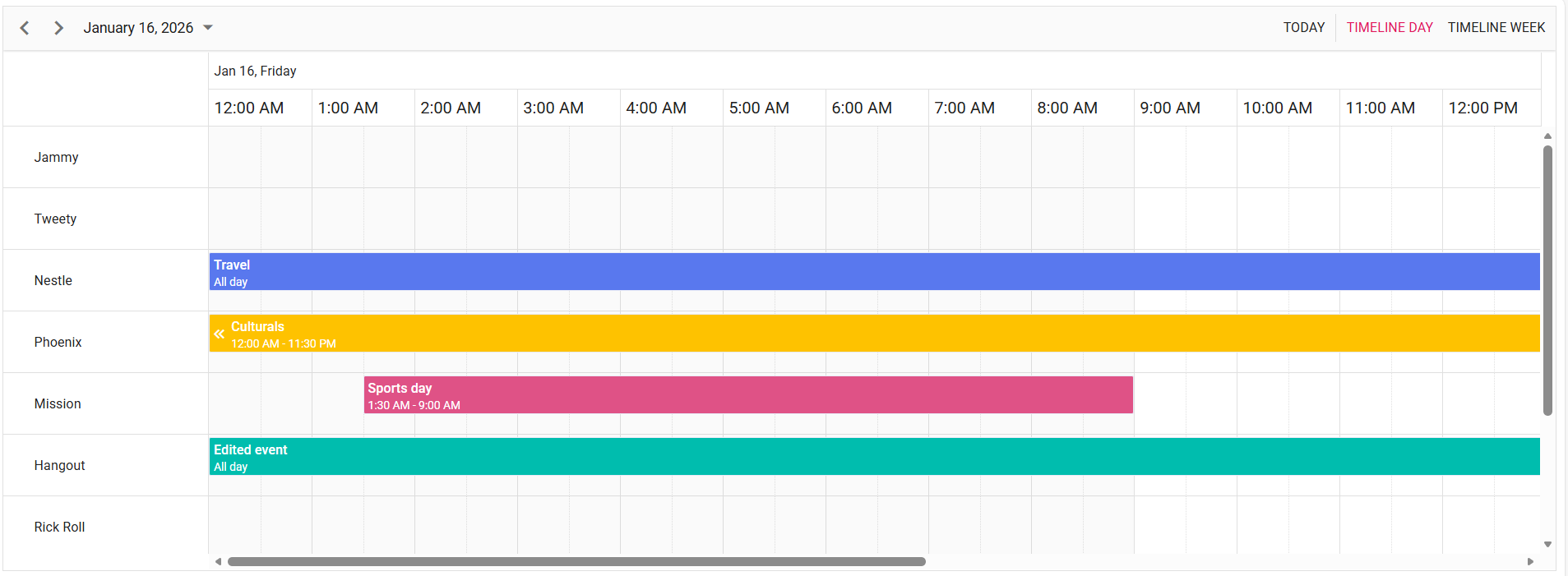Click the double-chevron indicator on the Culturals event
The height and width of the screenshot is (576, 1568).
[220, 334]
